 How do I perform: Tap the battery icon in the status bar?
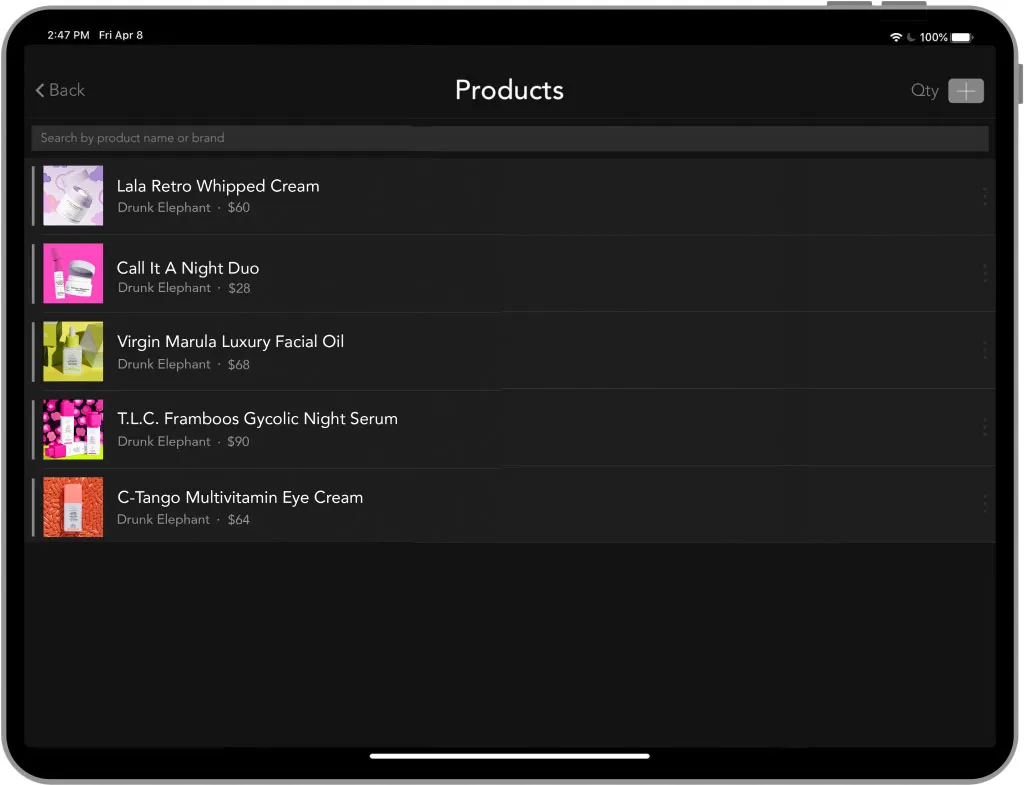point(960,36)
